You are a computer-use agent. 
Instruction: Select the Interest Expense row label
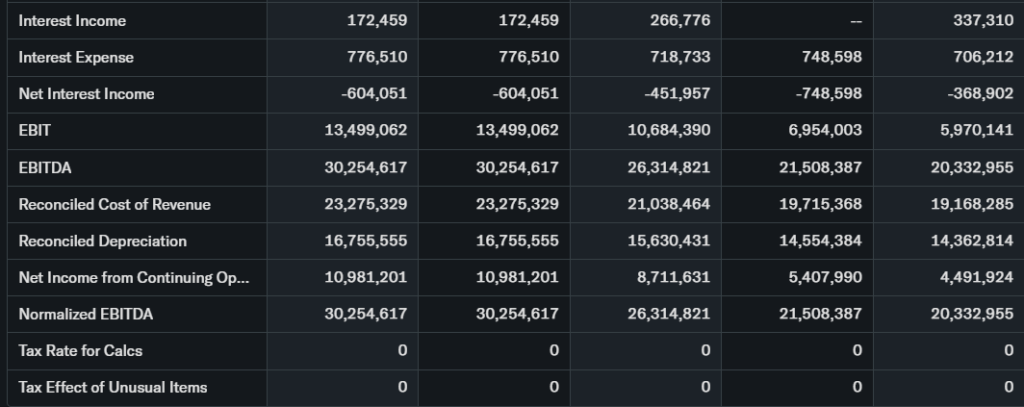[76, 57]
